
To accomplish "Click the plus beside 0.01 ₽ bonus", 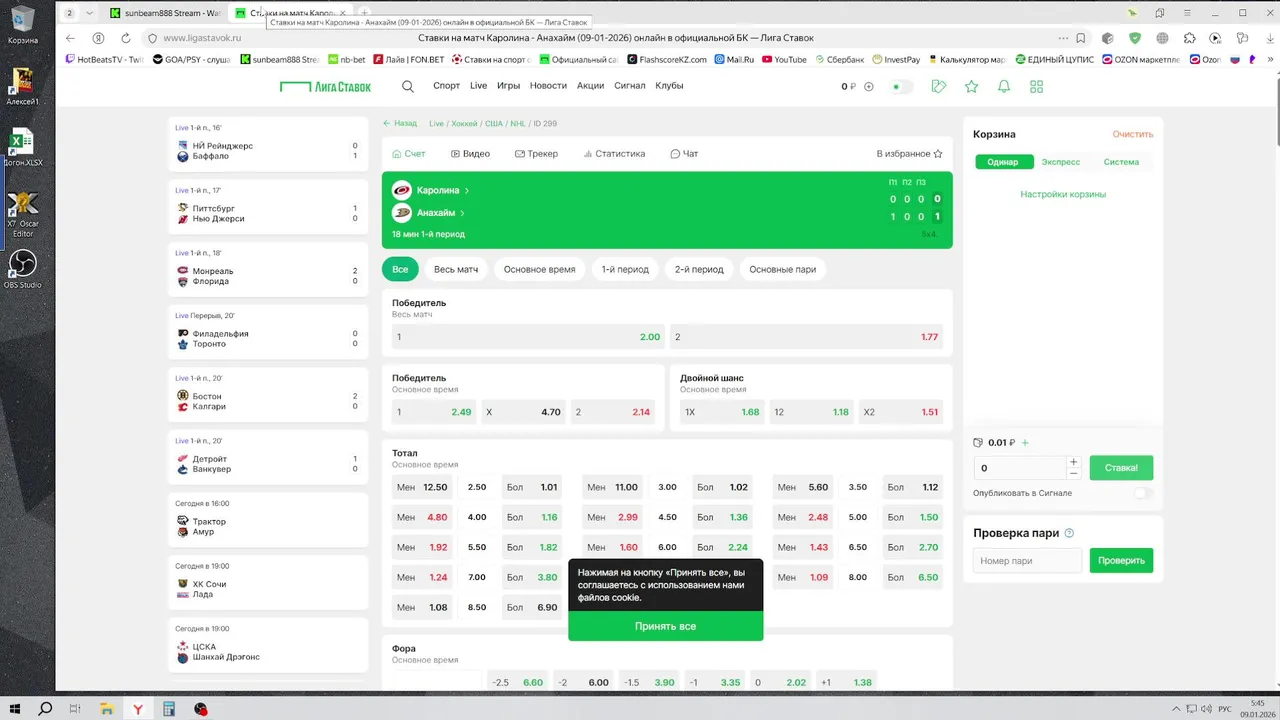I will (x=1025, y=443).
